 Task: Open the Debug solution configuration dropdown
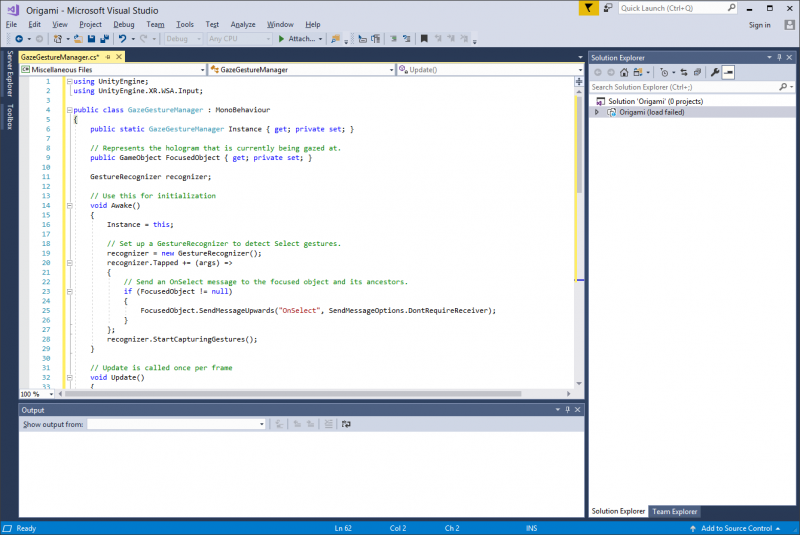click(183, 39)
